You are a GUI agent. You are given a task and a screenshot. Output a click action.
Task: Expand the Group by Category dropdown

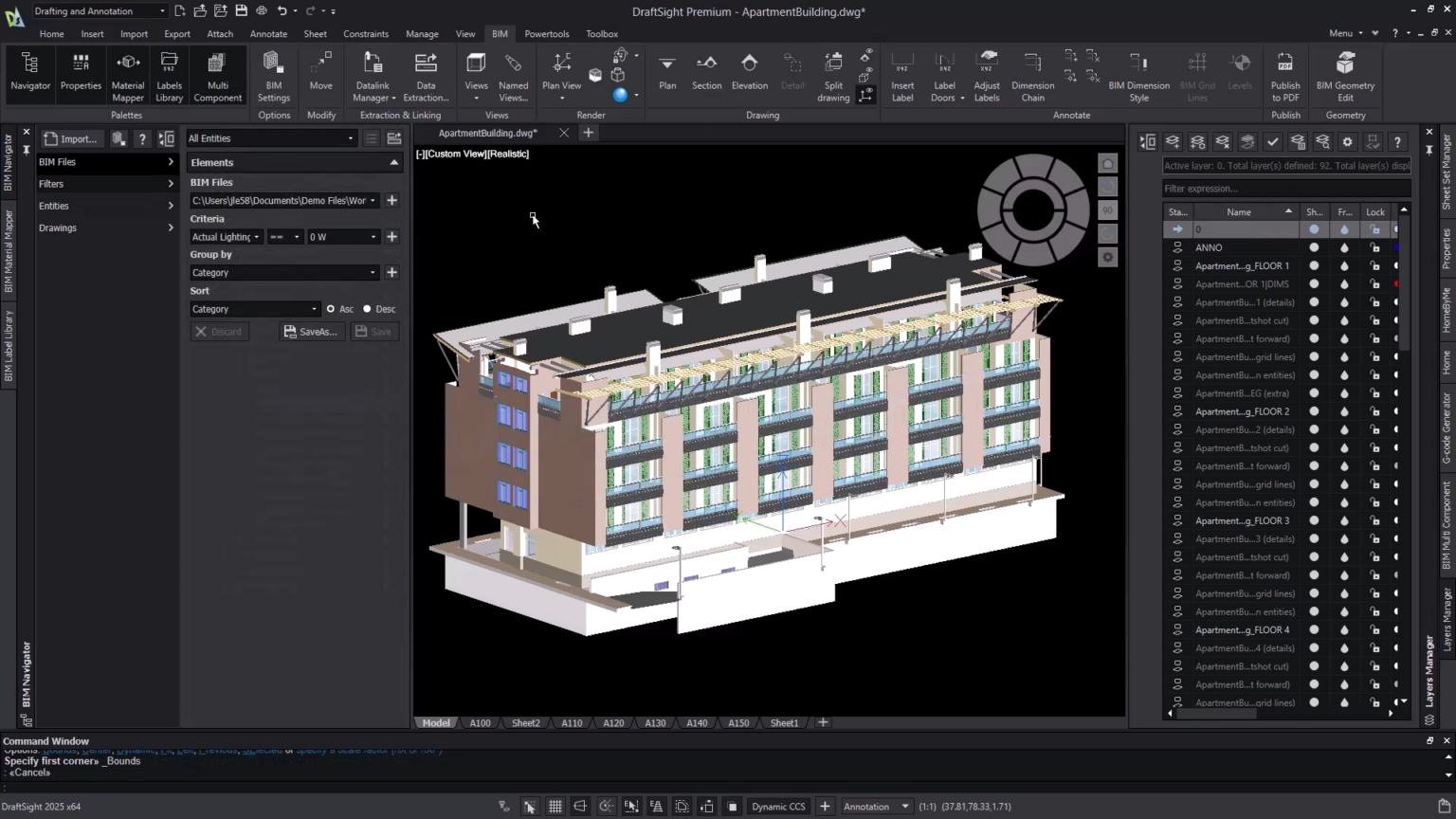coord(373,272)
